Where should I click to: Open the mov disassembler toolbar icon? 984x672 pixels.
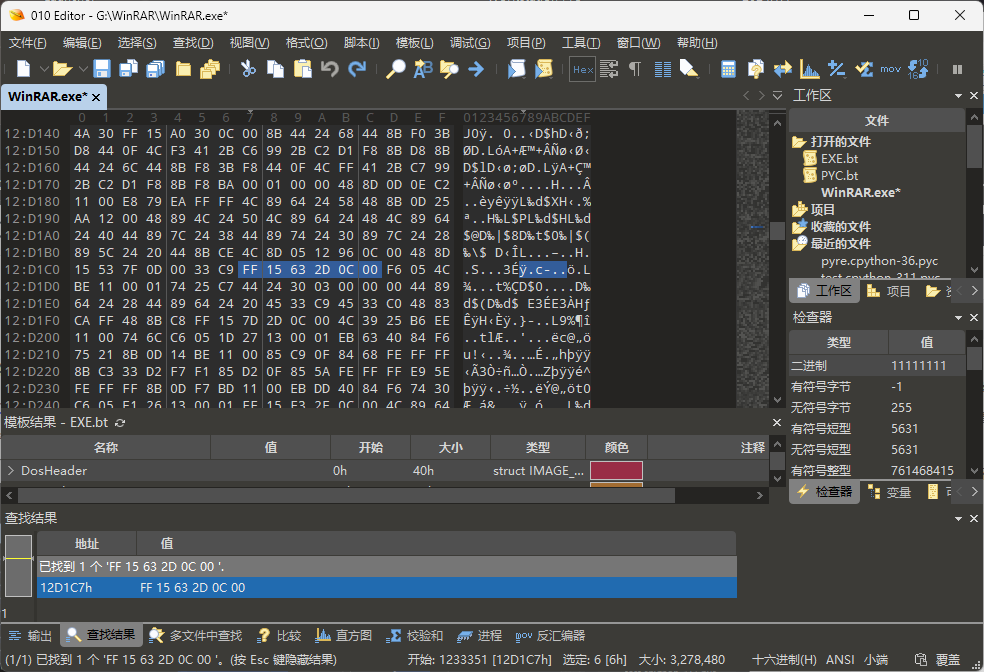click(x=890, y=69)
